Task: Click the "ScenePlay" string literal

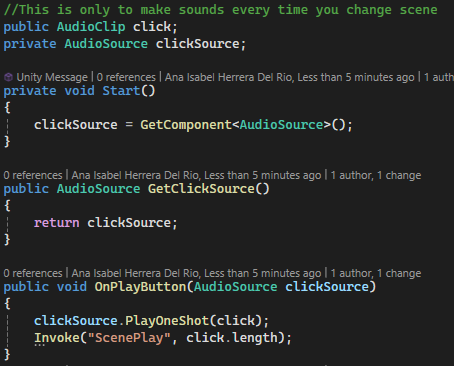Action: click(x=129, y=338)
